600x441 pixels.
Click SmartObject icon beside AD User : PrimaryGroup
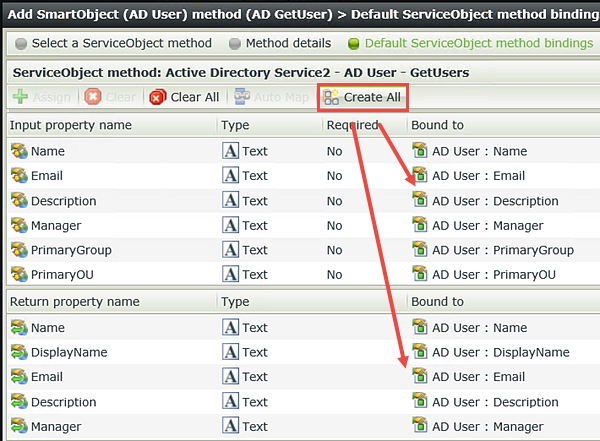click(420, 250)
